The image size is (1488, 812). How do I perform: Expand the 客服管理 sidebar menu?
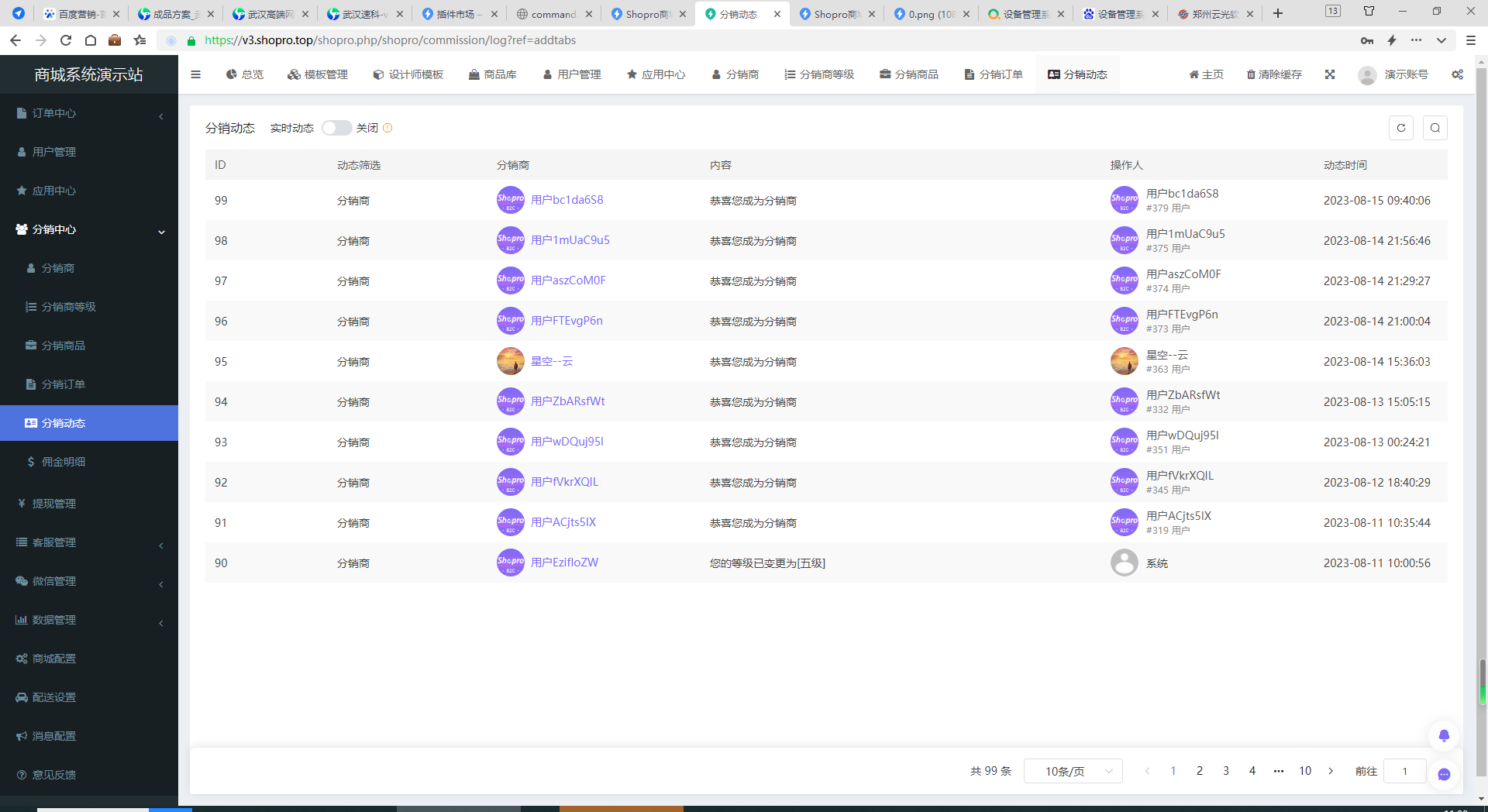tap(89, 542)
